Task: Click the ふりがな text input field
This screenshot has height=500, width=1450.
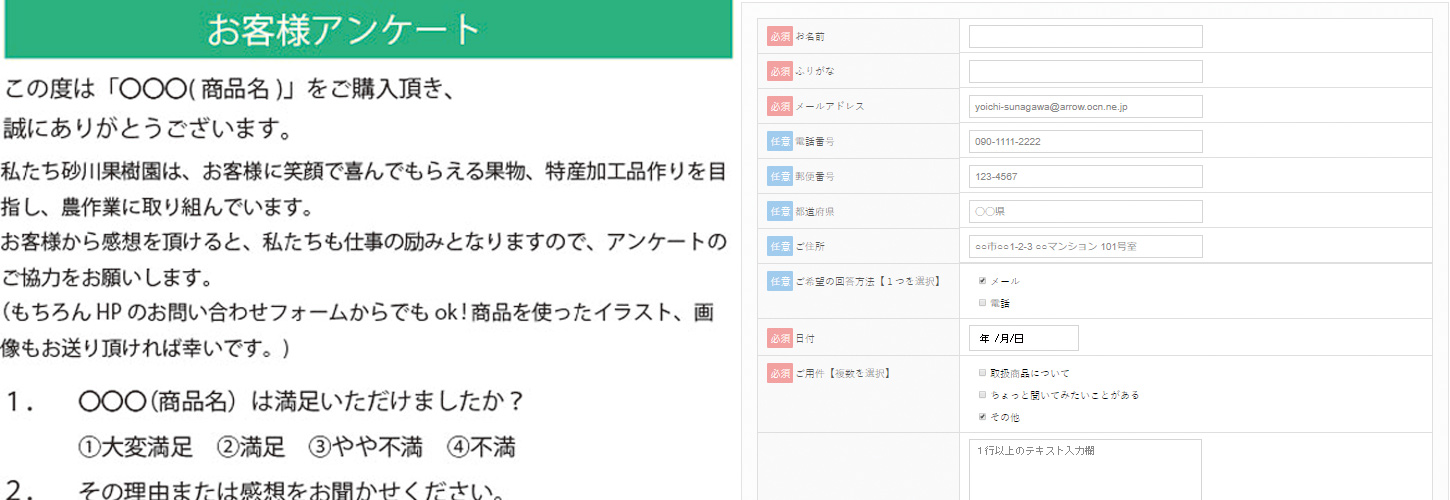Action: pyautogui.click(x=1085, y=72)
